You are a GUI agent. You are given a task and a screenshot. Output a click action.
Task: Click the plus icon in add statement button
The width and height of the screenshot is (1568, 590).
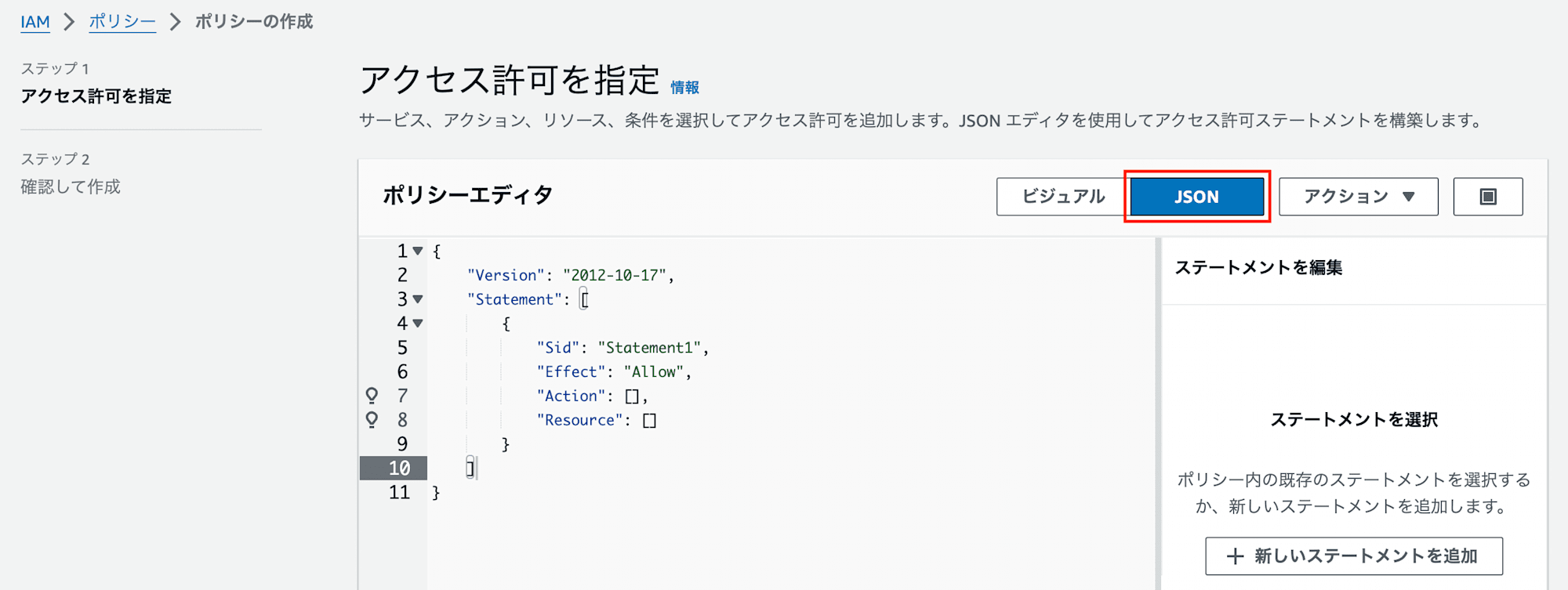1236,556
